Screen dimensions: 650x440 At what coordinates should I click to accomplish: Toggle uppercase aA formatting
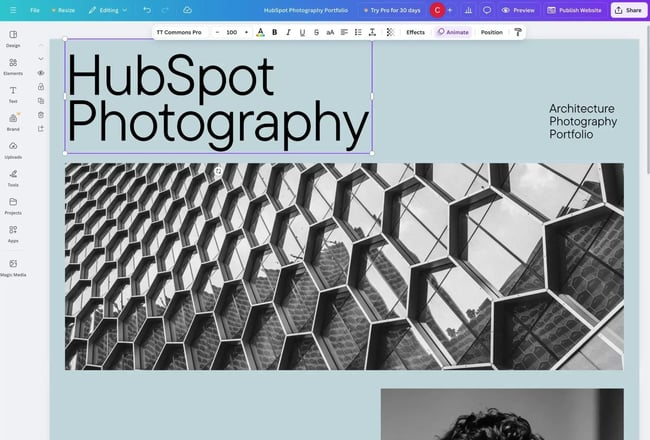coord(330,32)
